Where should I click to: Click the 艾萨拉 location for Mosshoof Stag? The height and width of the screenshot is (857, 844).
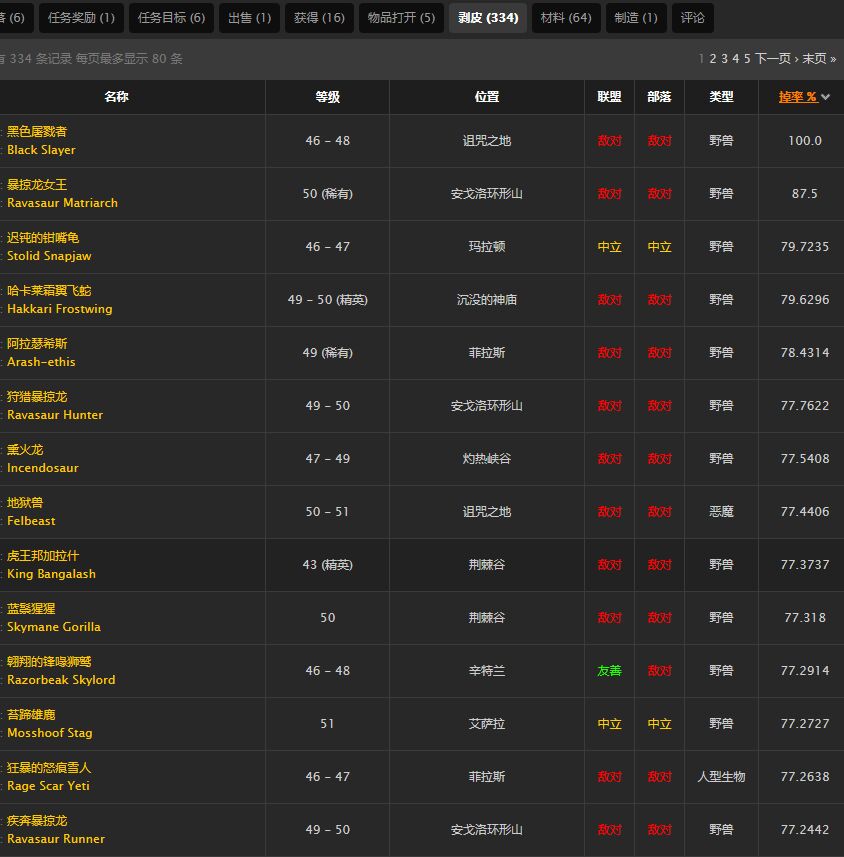pos(487,724)
